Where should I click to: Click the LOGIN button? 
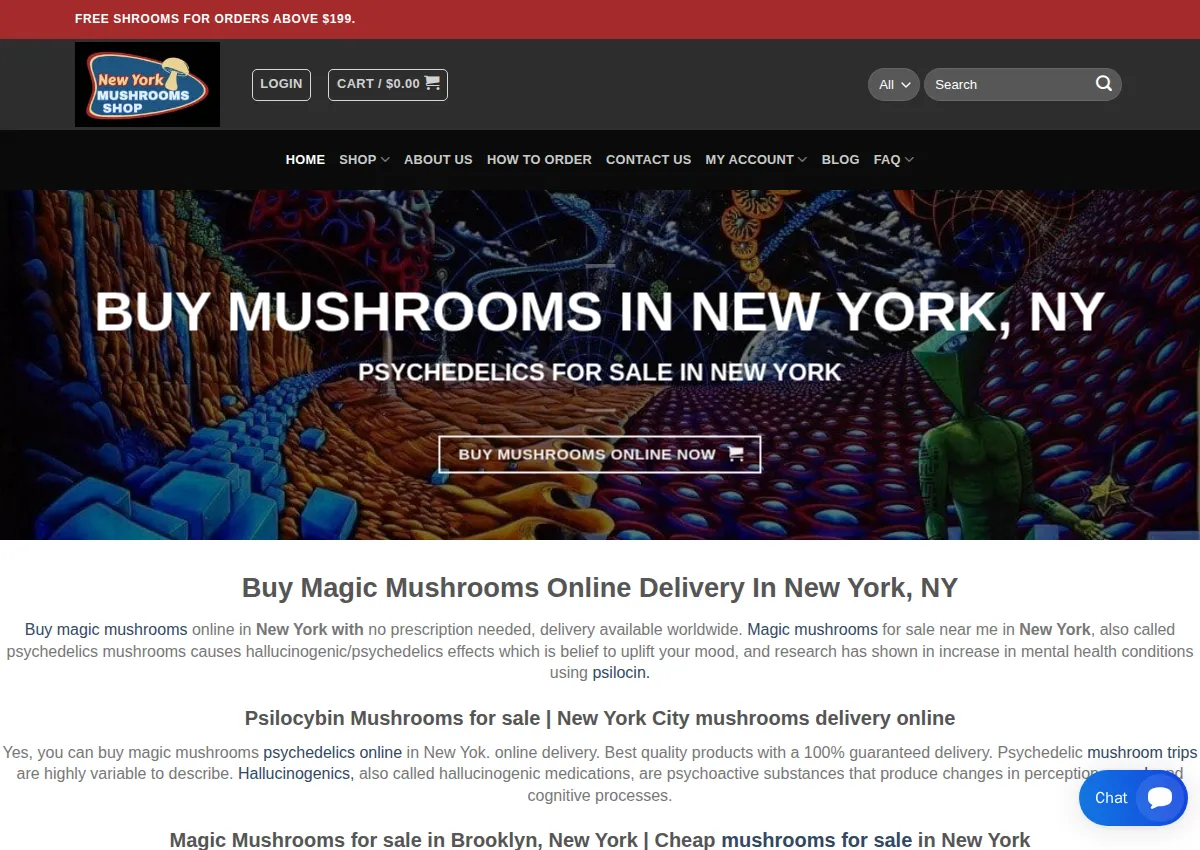click(x=281, y=84)
